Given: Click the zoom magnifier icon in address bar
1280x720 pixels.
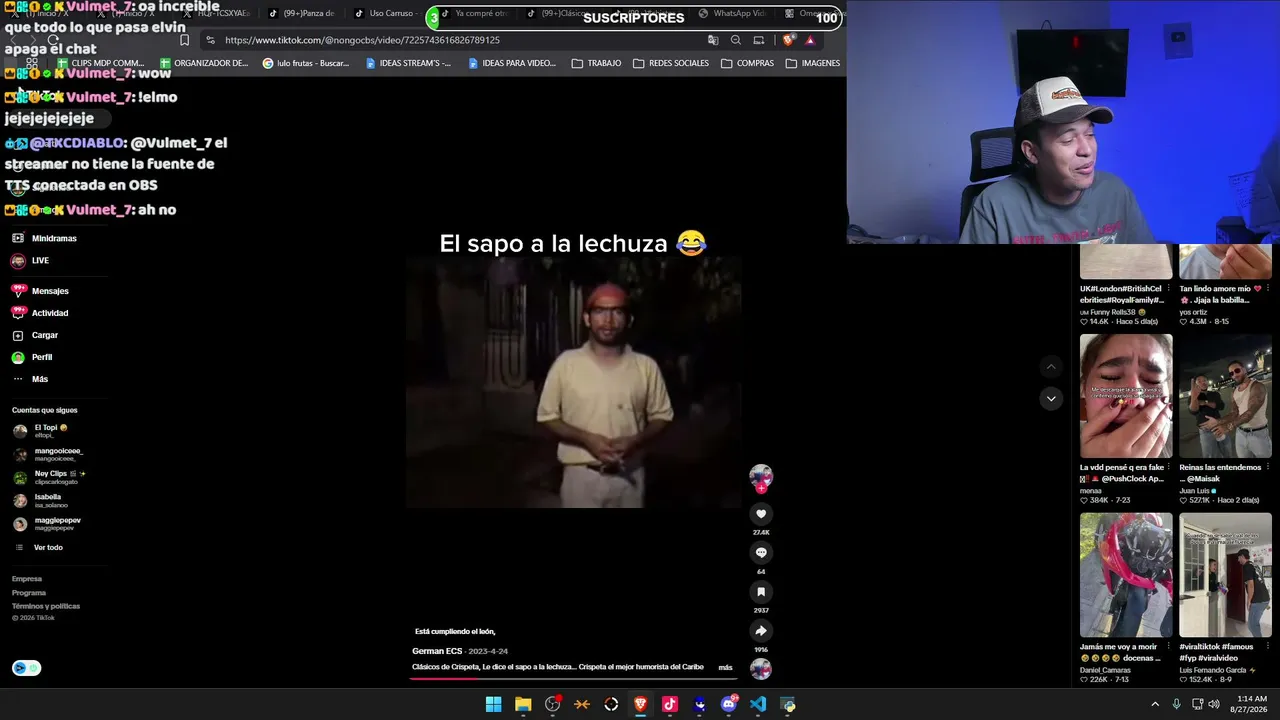Looking at the screenshot, I should tap(736, 40).
